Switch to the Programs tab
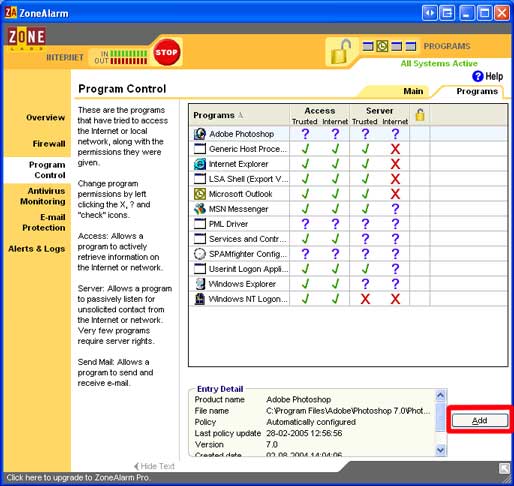514x486 pixels. click(477, 91)
